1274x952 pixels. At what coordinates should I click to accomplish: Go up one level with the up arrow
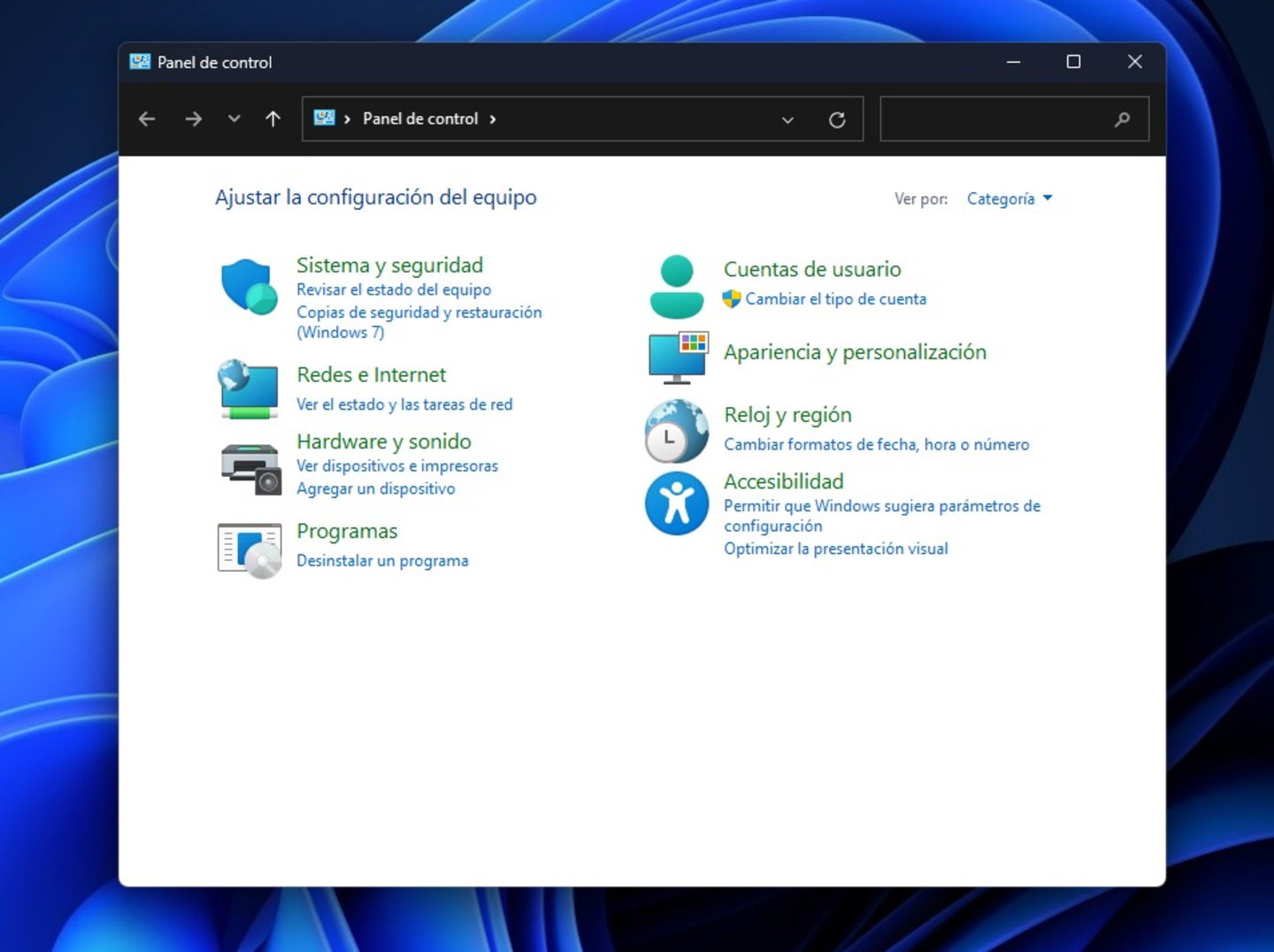coord(272,119)
